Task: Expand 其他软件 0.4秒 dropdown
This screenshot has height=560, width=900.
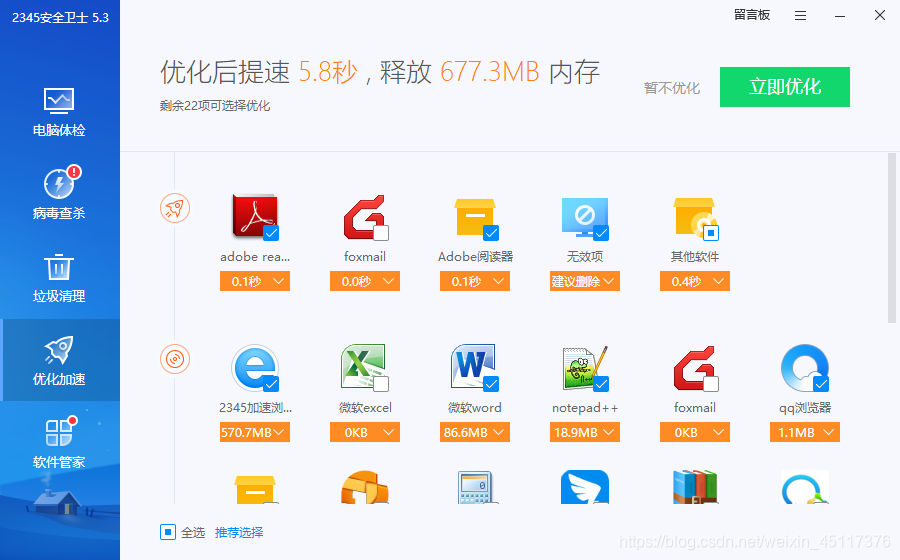Action: click(x=695, y=281)
